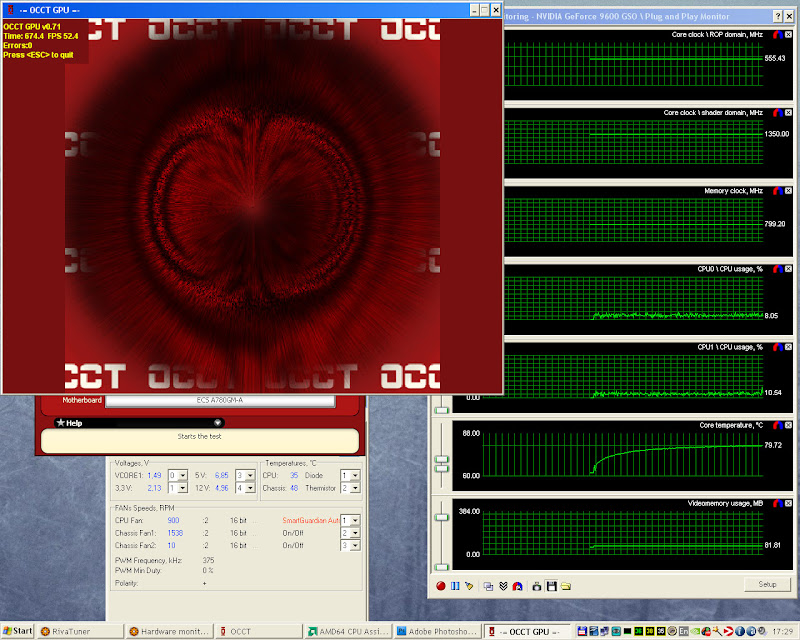Click the overlapping windows icon in monitoring toolbar

pyautogui.click(x=488, y=586)
